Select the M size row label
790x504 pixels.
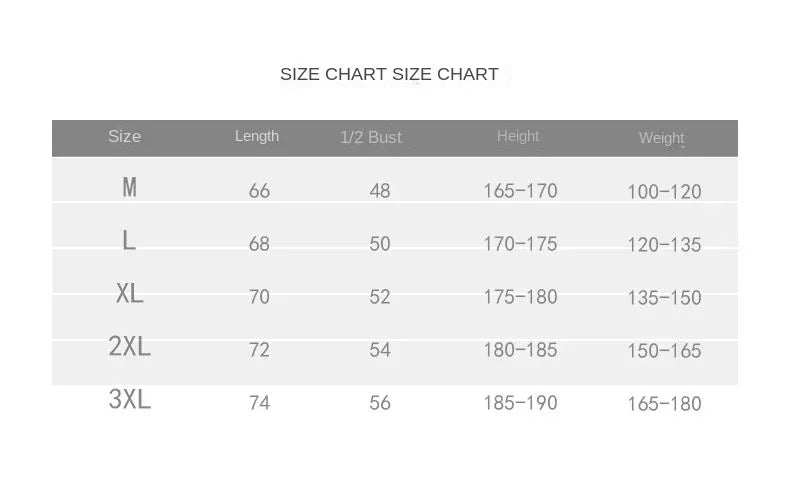click(129, 187)
